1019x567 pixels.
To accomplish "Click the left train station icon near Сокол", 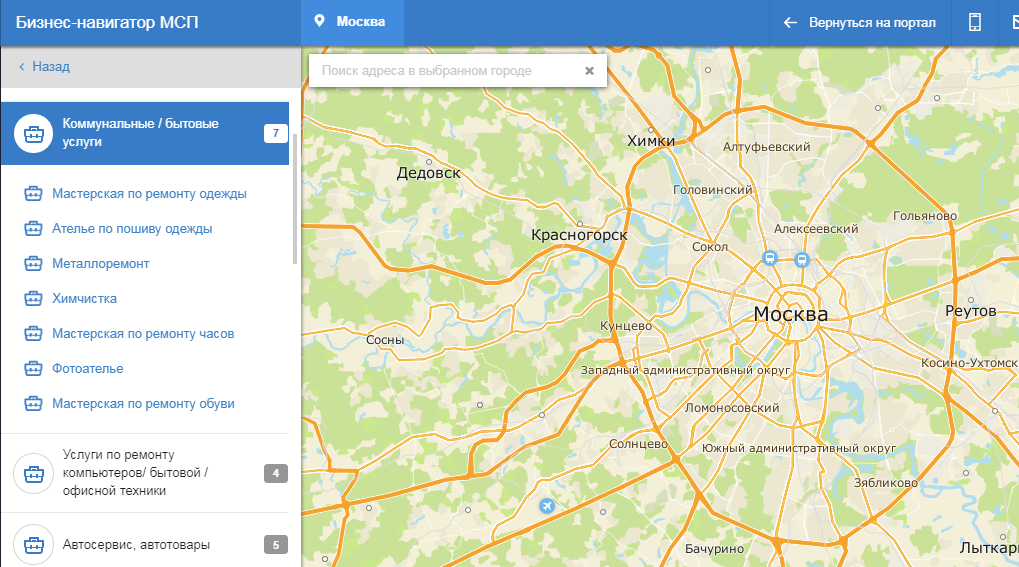I will click(x=769, y=258).
